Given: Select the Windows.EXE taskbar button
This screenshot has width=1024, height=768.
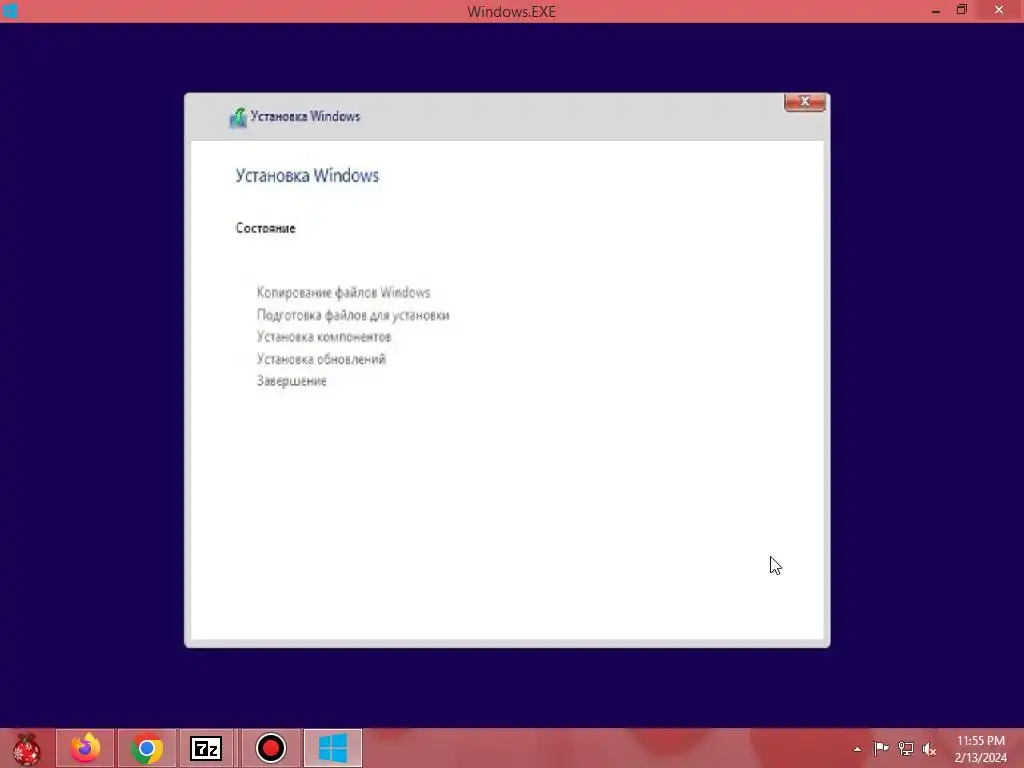Looking at the screenshot, I should pyautogui.click(x=332, y=748).
